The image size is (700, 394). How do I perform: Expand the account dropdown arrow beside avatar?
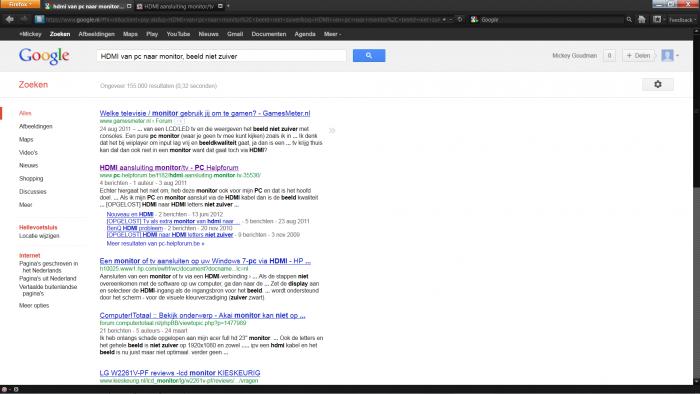pos(677,56)
